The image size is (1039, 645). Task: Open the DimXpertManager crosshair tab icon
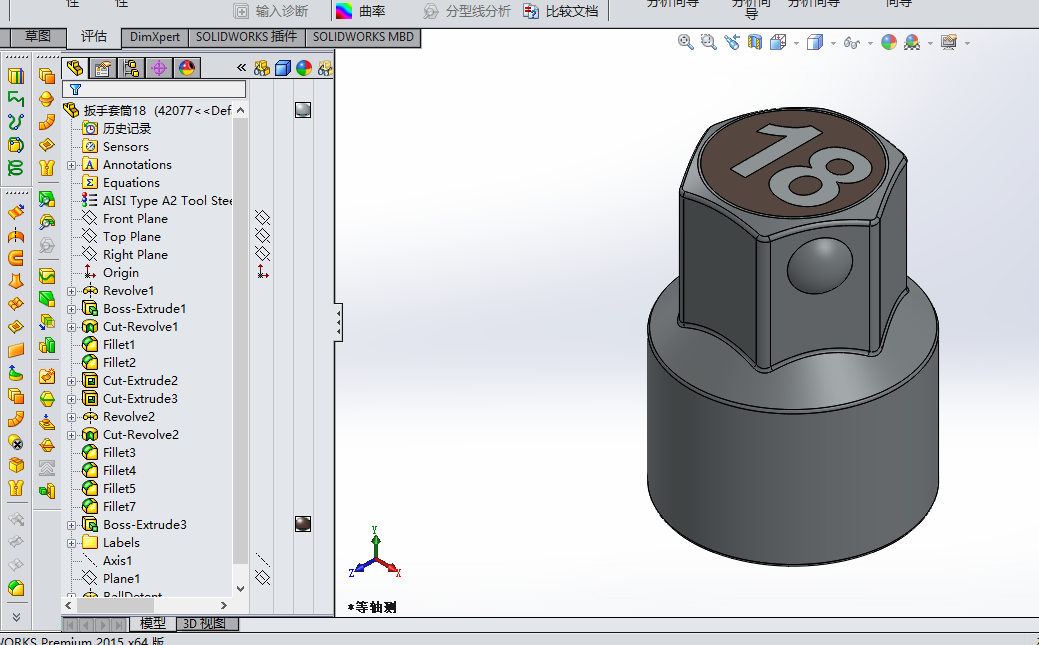[x=158, y=68]
